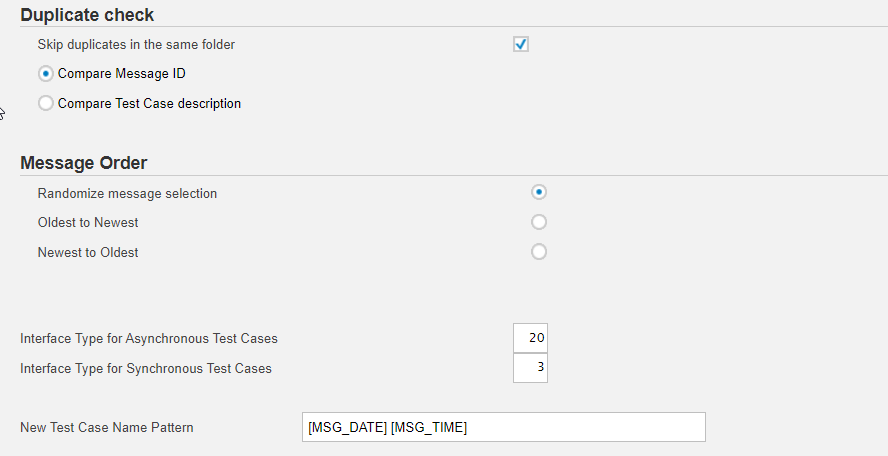Click the 'Compare Message ID' label text

pos(121,73)
